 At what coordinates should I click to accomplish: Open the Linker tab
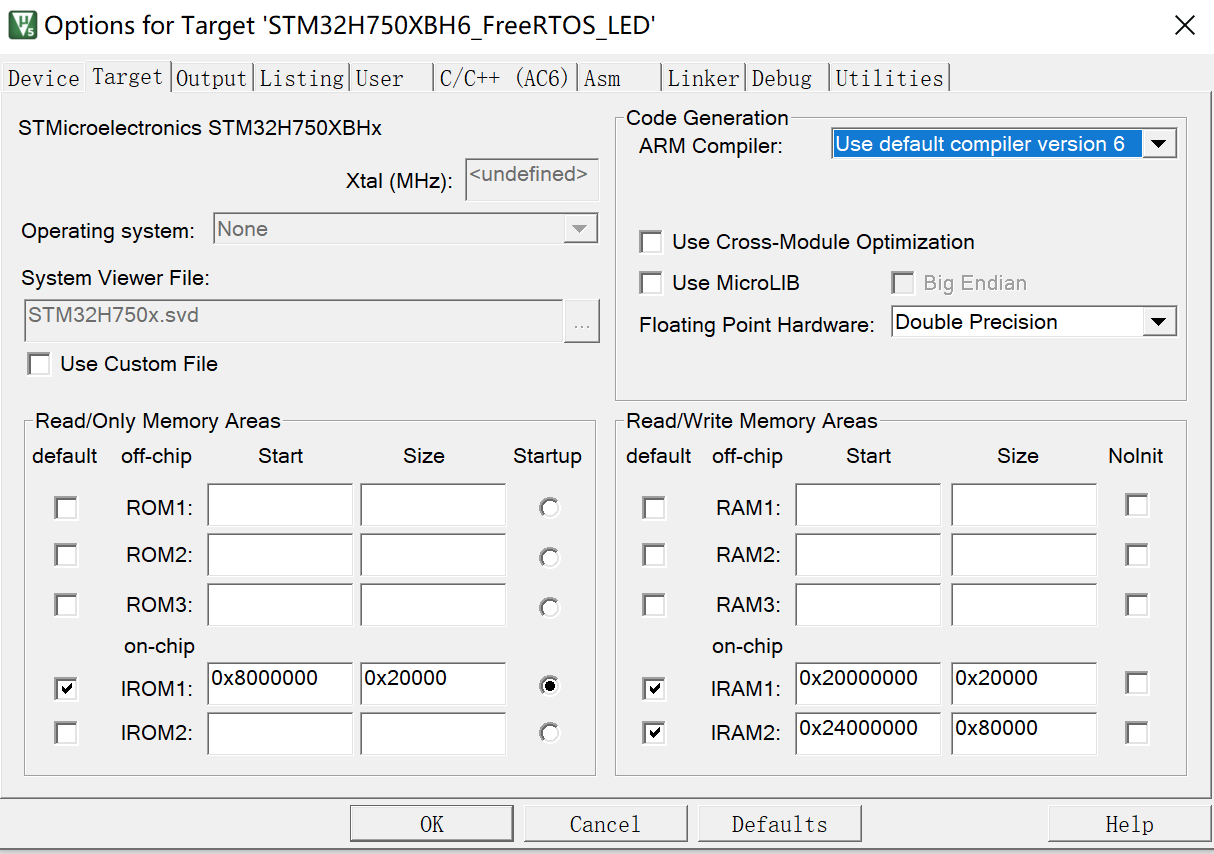pos(704,78)
